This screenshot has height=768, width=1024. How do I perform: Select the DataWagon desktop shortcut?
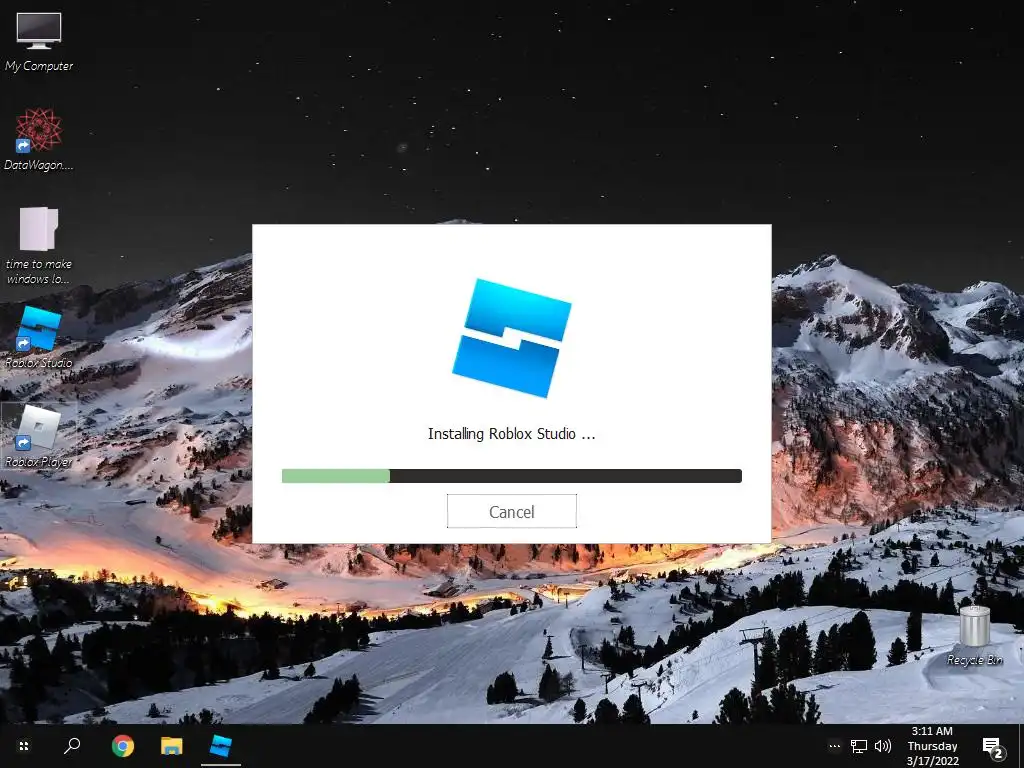[39, 140]
